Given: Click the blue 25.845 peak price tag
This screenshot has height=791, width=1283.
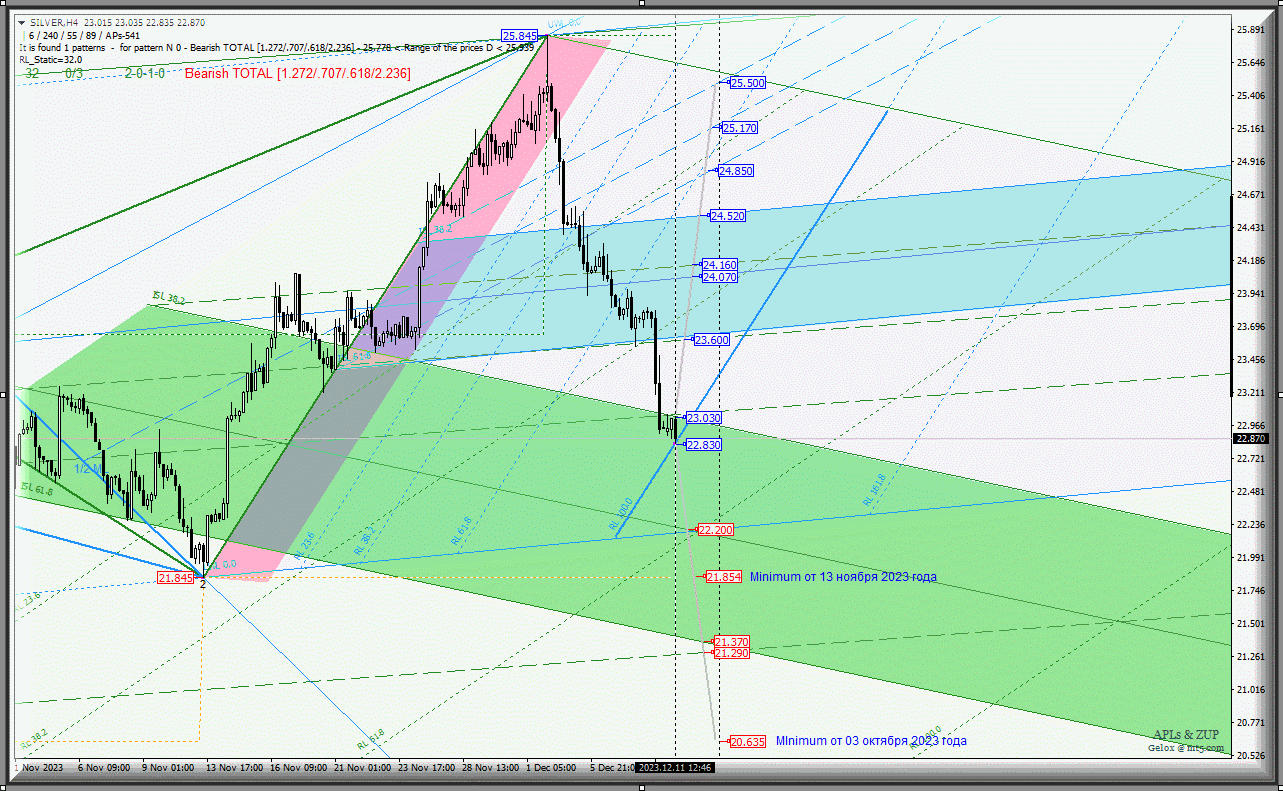Looking at the screenshot, I should click(x=520, y=35).
